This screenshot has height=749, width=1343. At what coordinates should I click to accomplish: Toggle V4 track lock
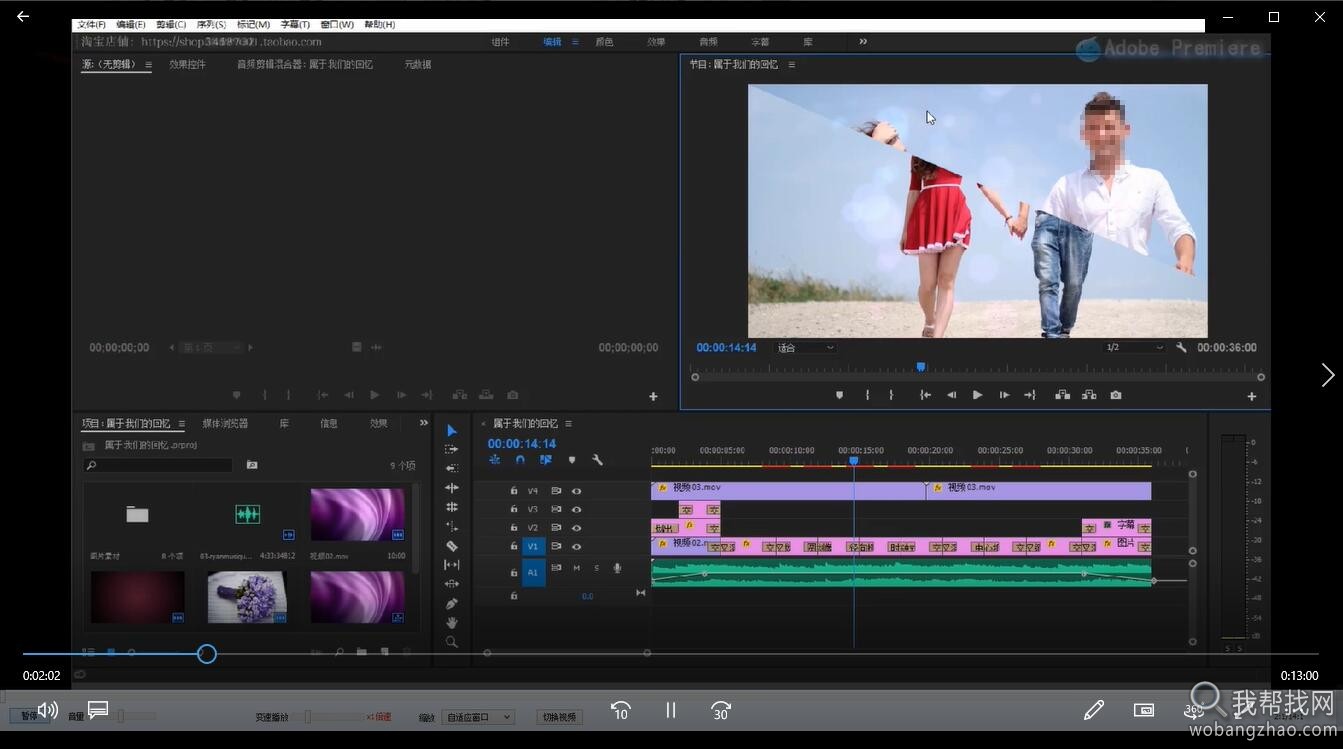click(514, 491)
